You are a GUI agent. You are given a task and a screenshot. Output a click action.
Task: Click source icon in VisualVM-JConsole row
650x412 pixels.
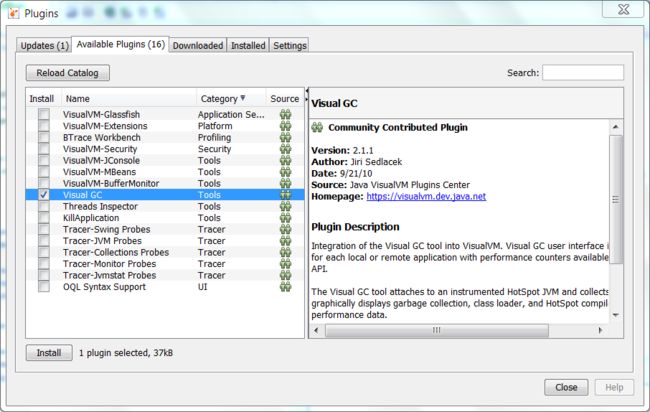point(285,160)
